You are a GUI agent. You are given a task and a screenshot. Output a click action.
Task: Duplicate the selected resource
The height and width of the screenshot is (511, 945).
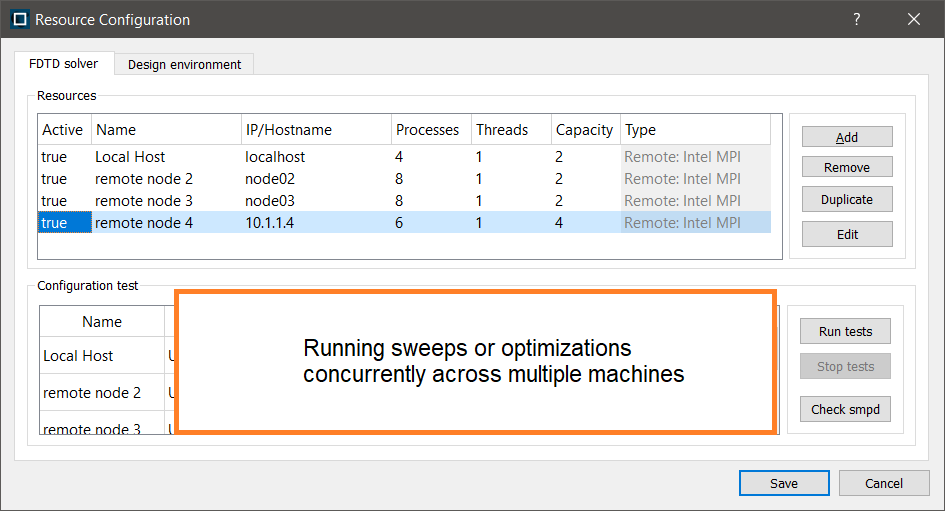846,199
